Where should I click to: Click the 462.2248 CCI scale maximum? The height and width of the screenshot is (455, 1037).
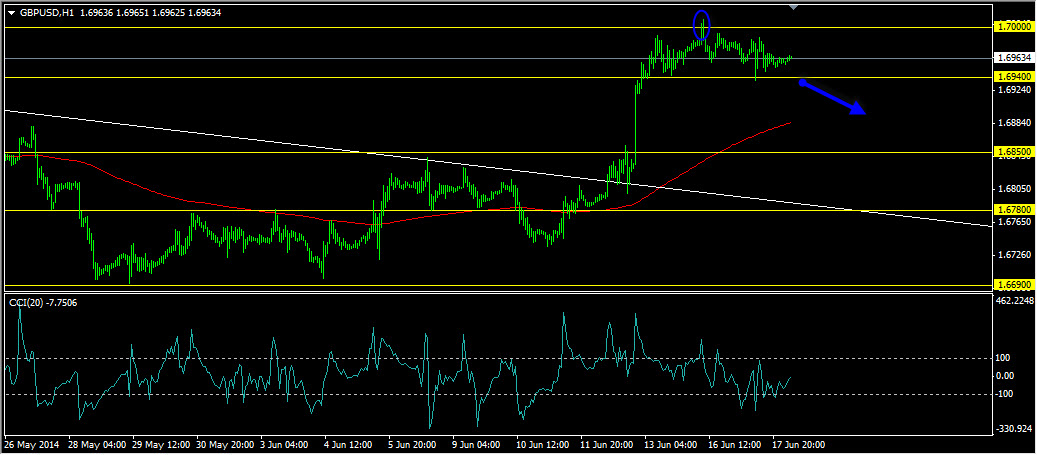(1013, 302)
